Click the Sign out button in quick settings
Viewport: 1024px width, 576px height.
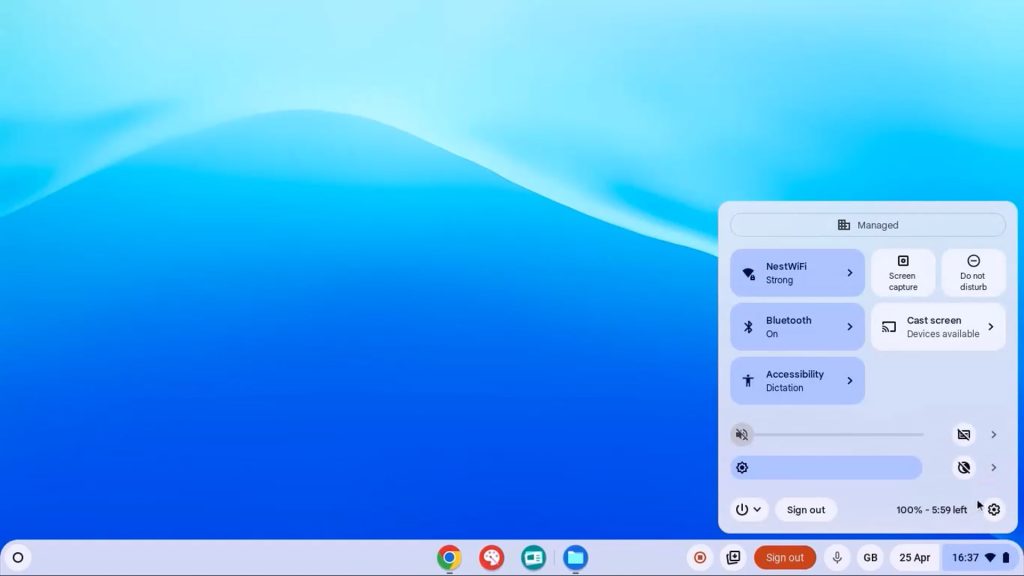click(x=806, y=510)
